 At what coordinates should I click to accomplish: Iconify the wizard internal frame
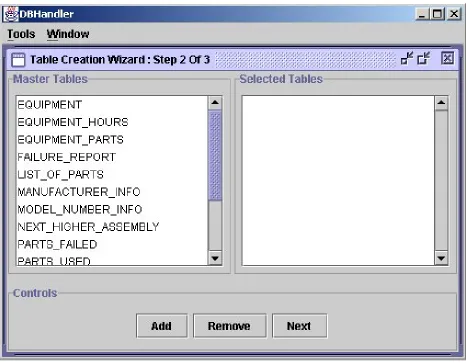(407, 58)
